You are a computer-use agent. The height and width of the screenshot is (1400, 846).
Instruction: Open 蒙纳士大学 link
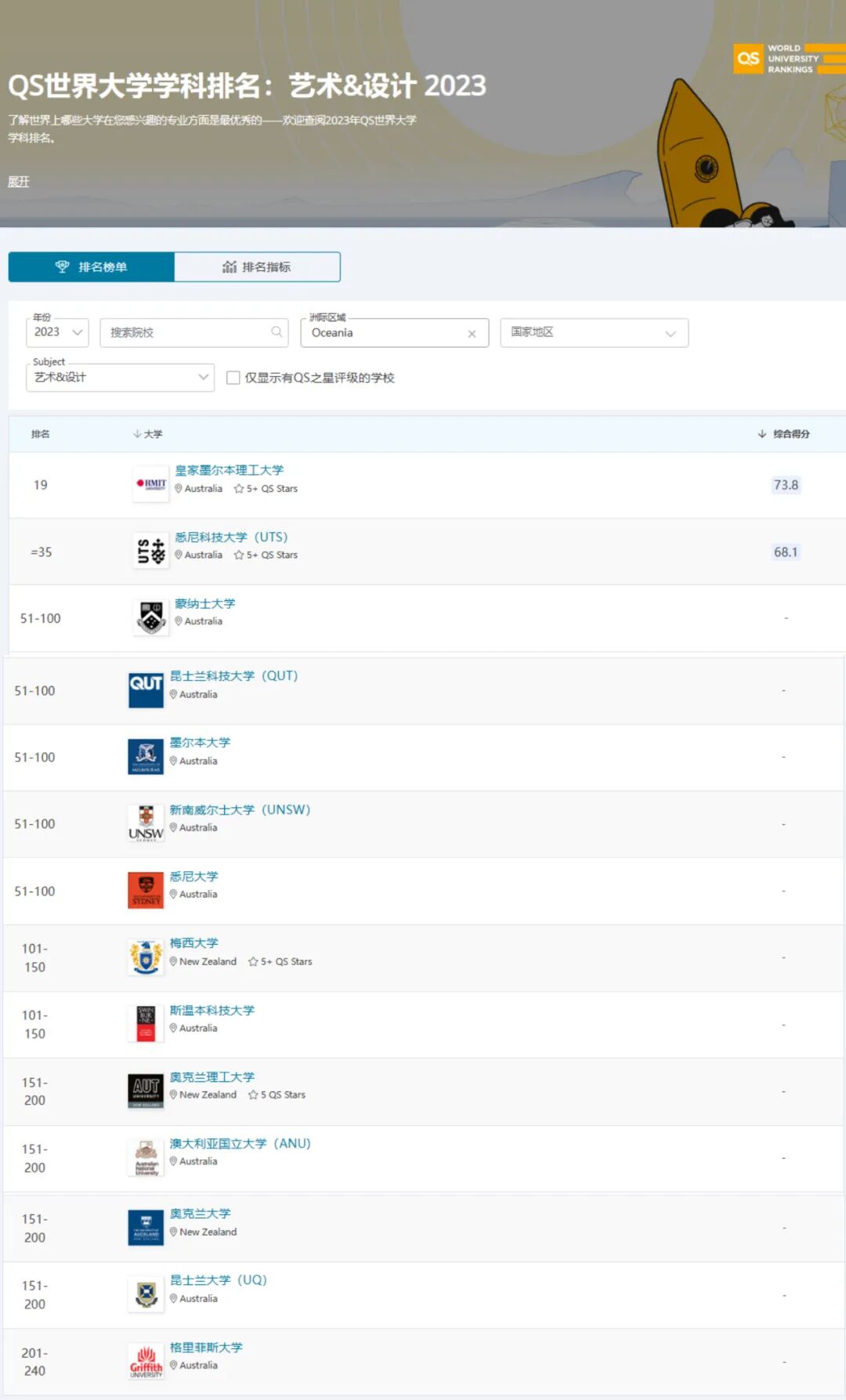205,604
